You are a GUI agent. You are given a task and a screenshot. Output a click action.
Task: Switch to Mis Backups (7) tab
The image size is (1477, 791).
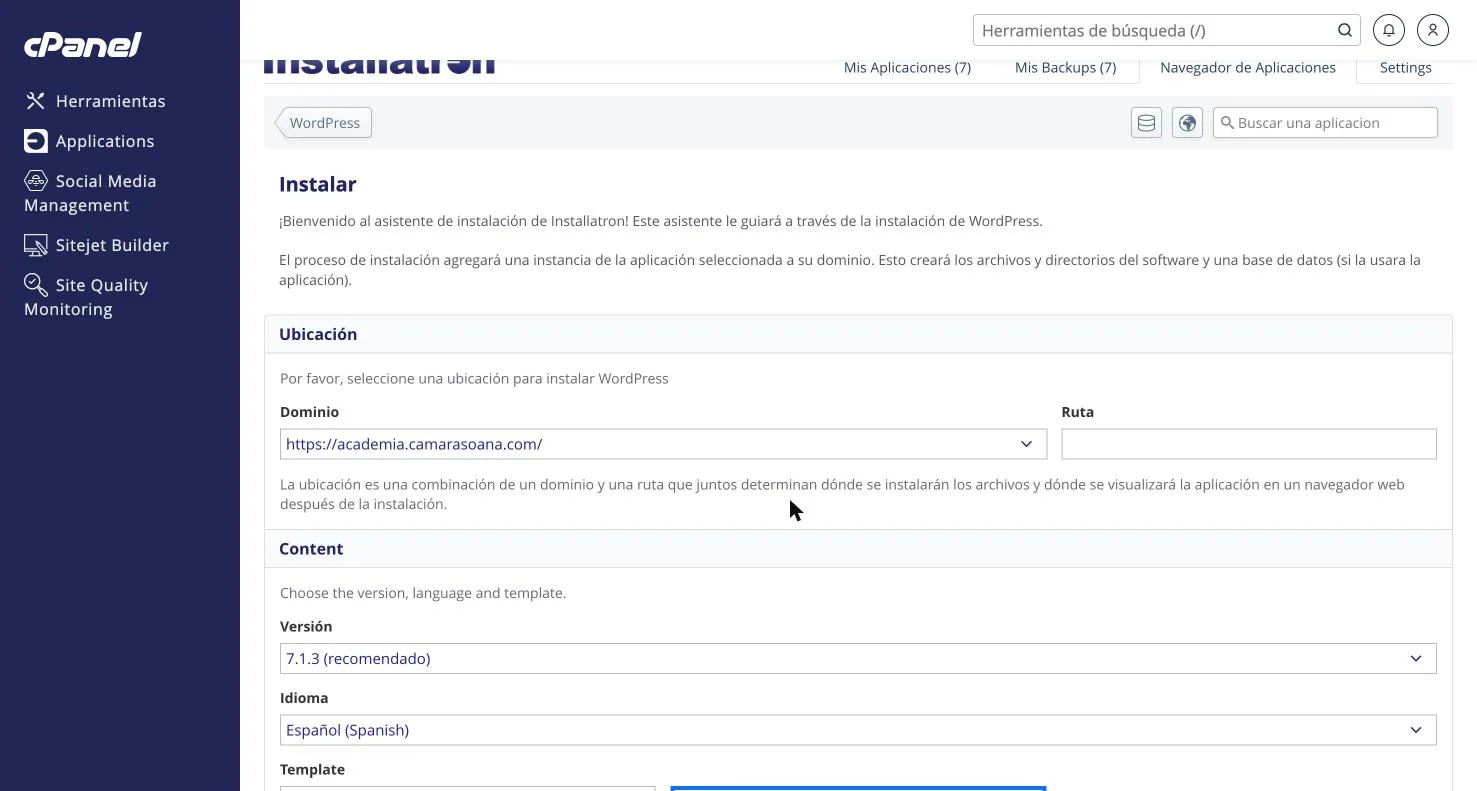click(x=1065, y=68)
